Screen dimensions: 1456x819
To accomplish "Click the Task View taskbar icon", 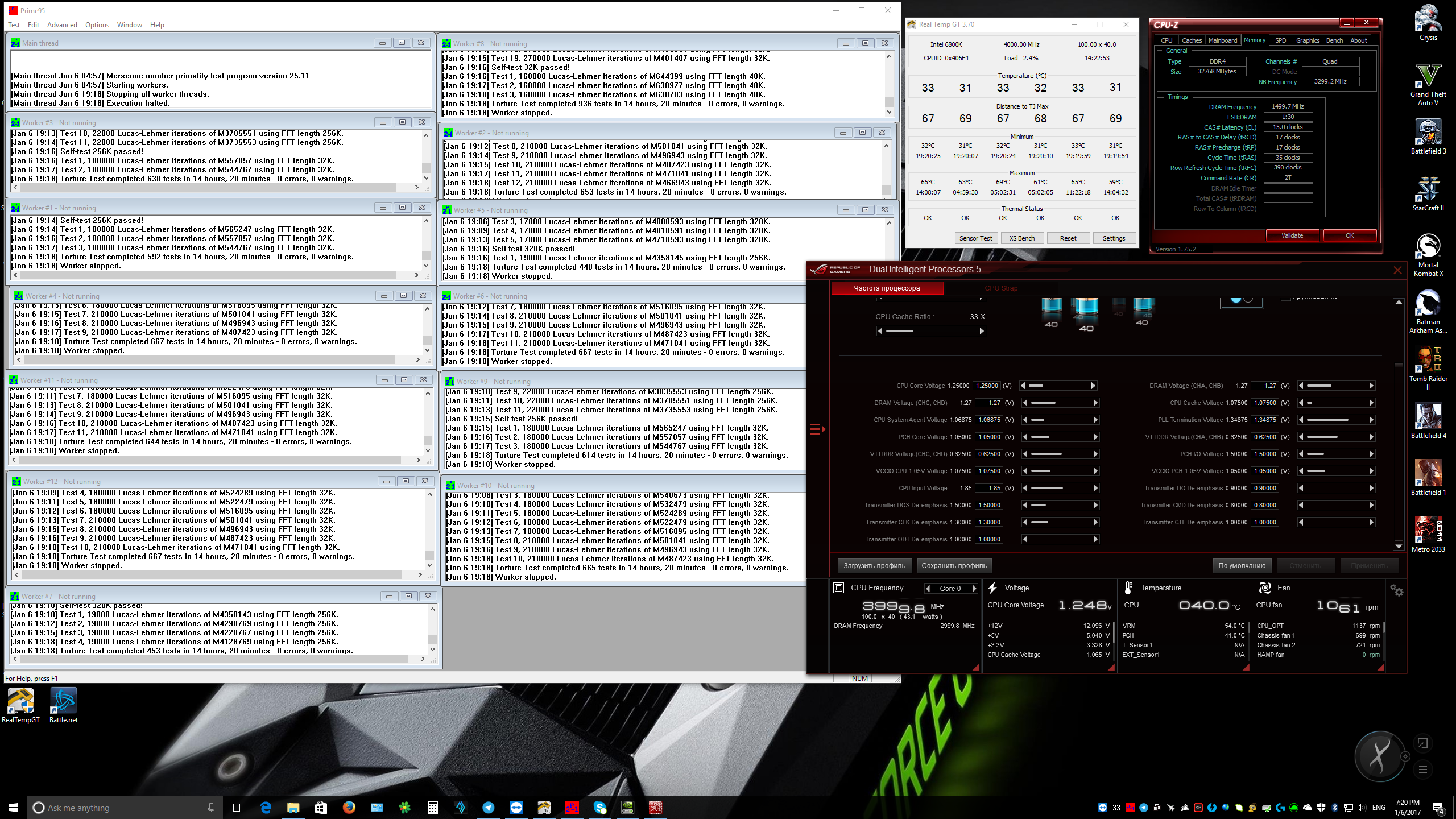I will point(237,807).
